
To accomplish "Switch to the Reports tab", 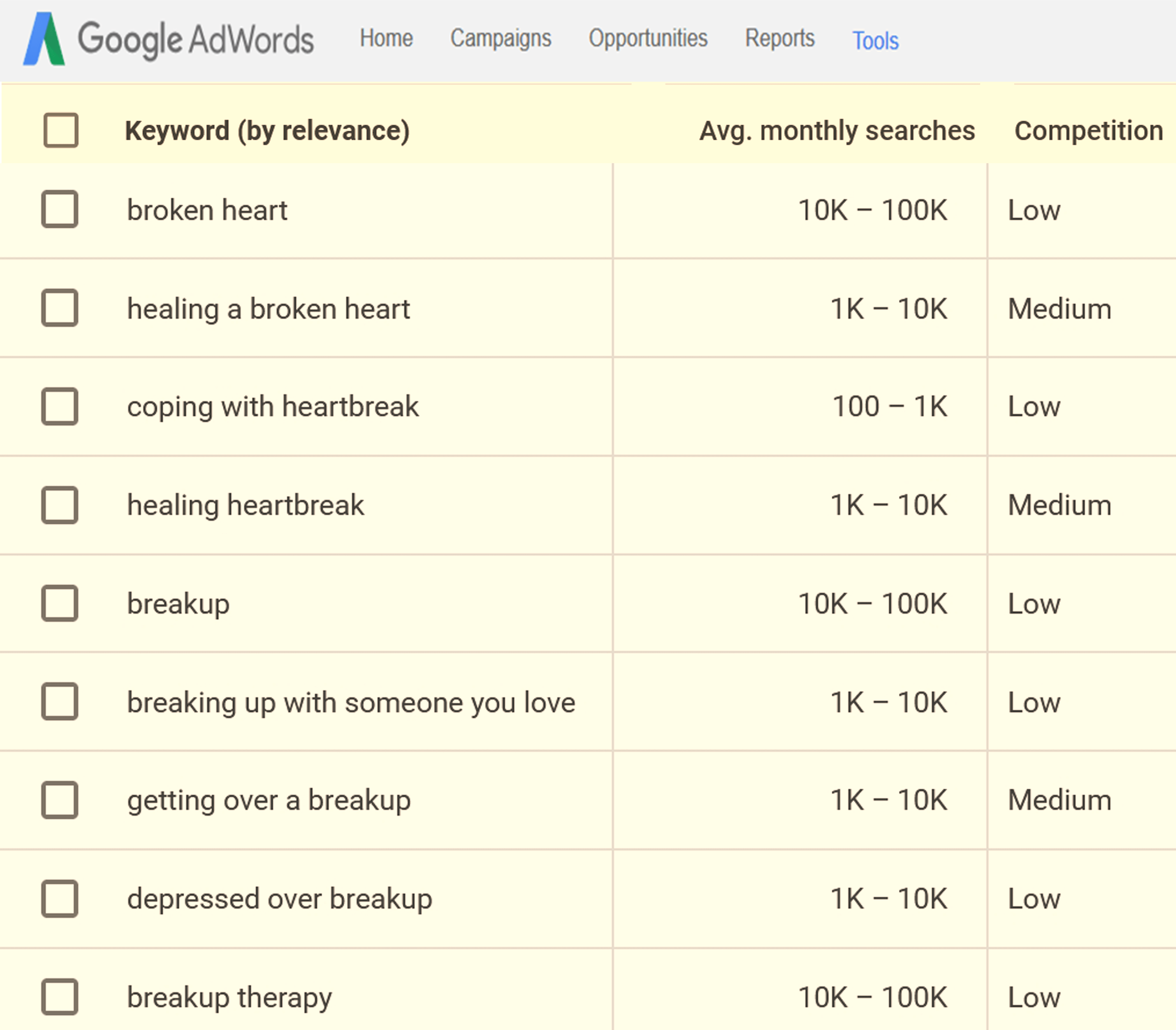I will pos(780,38).
